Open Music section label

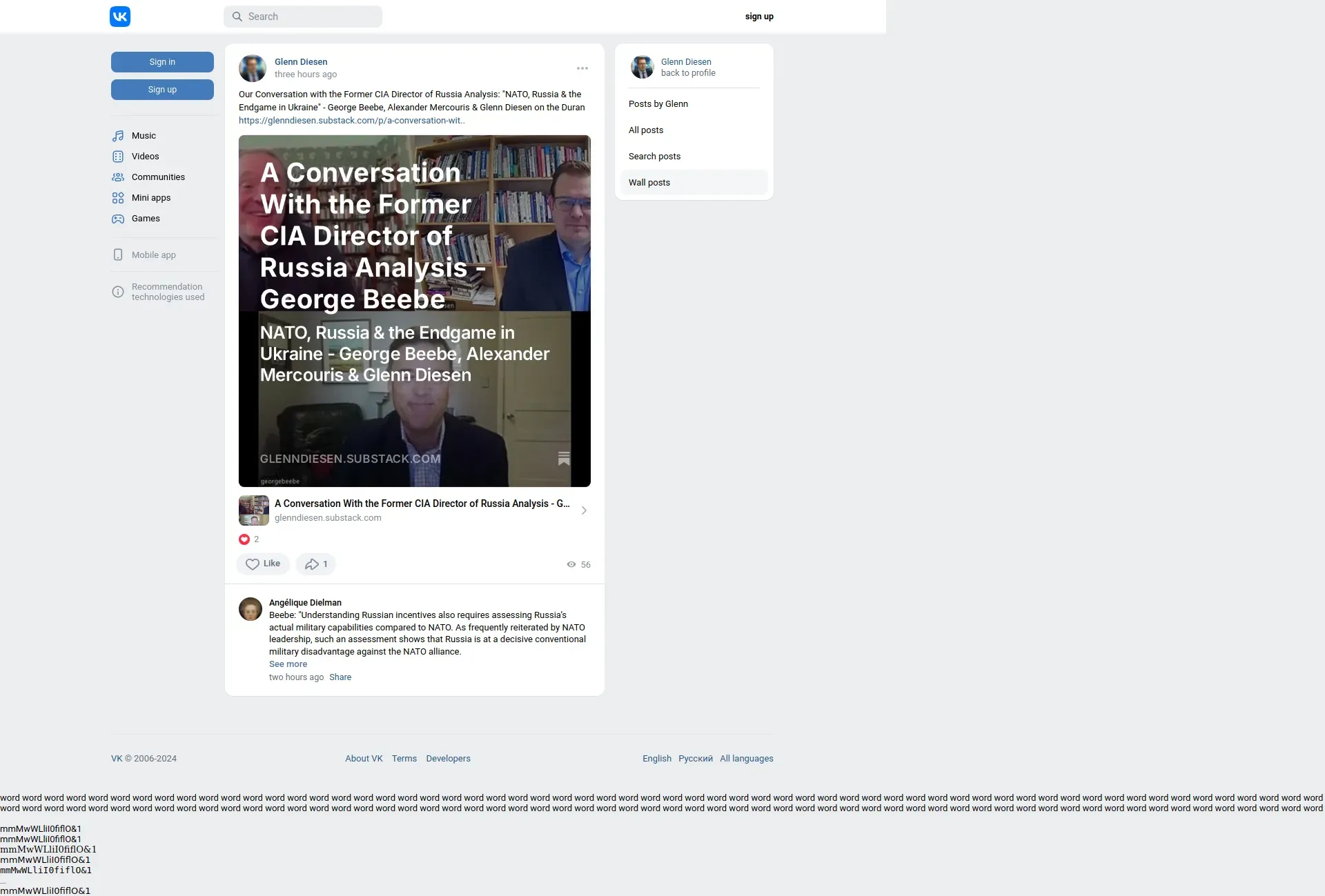point(144,136)
